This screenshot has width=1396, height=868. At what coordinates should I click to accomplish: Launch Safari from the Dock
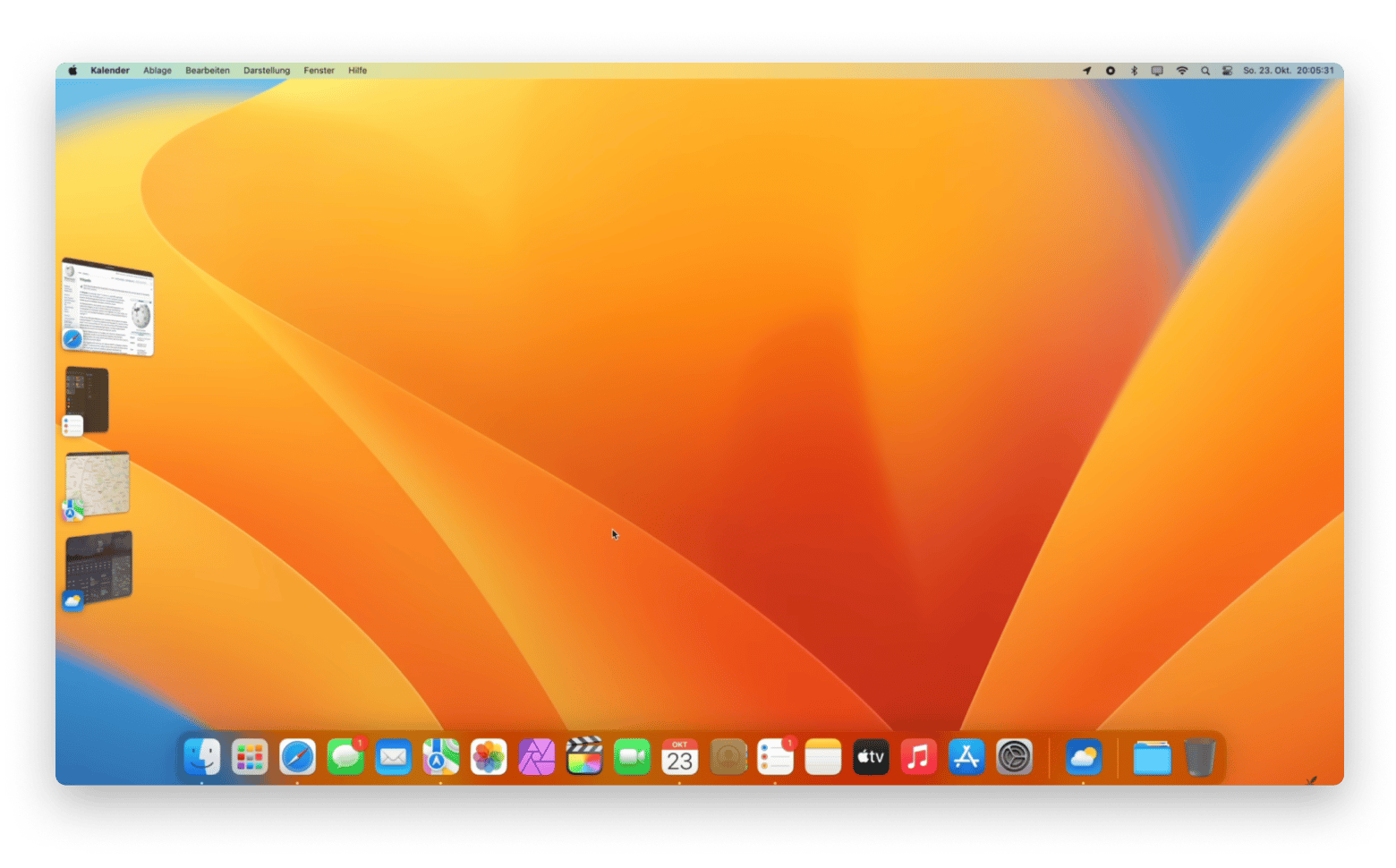click(297, 757)
